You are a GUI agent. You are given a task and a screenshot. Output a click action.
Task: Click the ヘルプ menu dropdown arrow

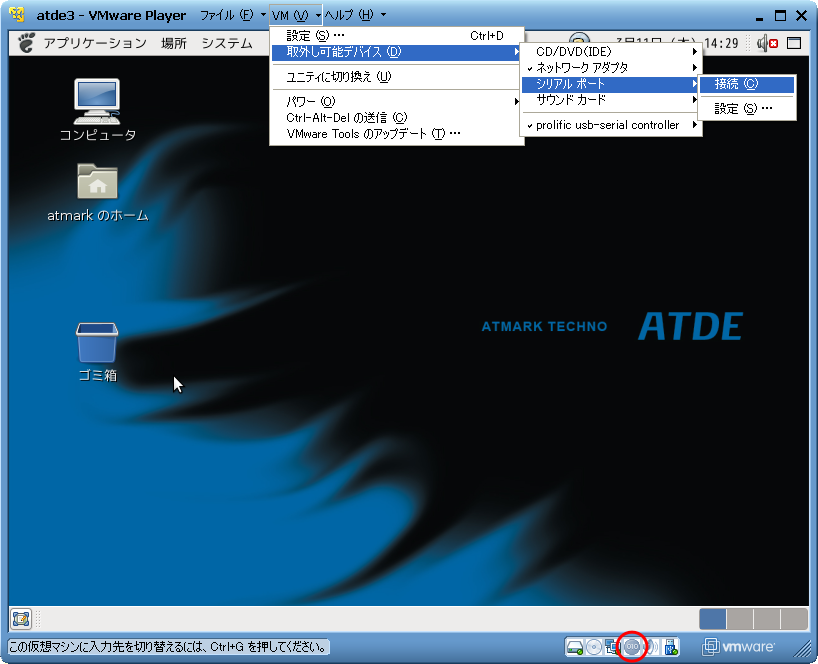(383, 15)
